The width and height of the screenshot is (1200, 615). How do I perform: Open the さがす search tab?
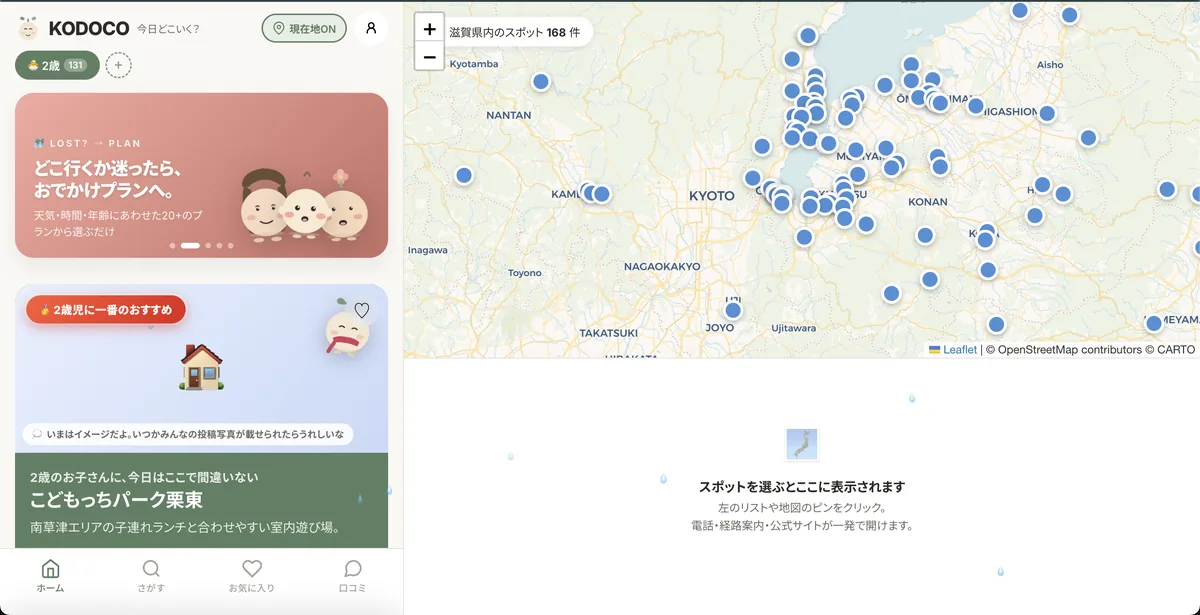click(151, 576)
